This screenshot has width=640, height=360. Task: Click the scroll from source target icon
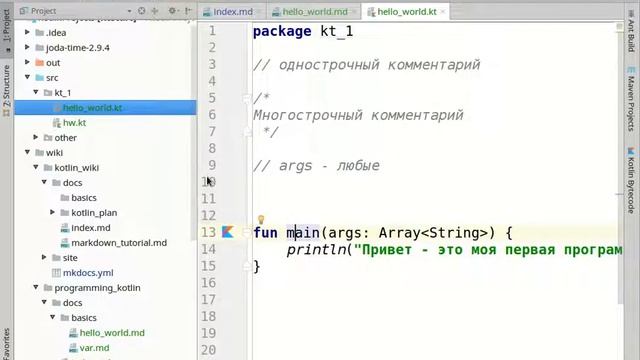coord(142,11)
